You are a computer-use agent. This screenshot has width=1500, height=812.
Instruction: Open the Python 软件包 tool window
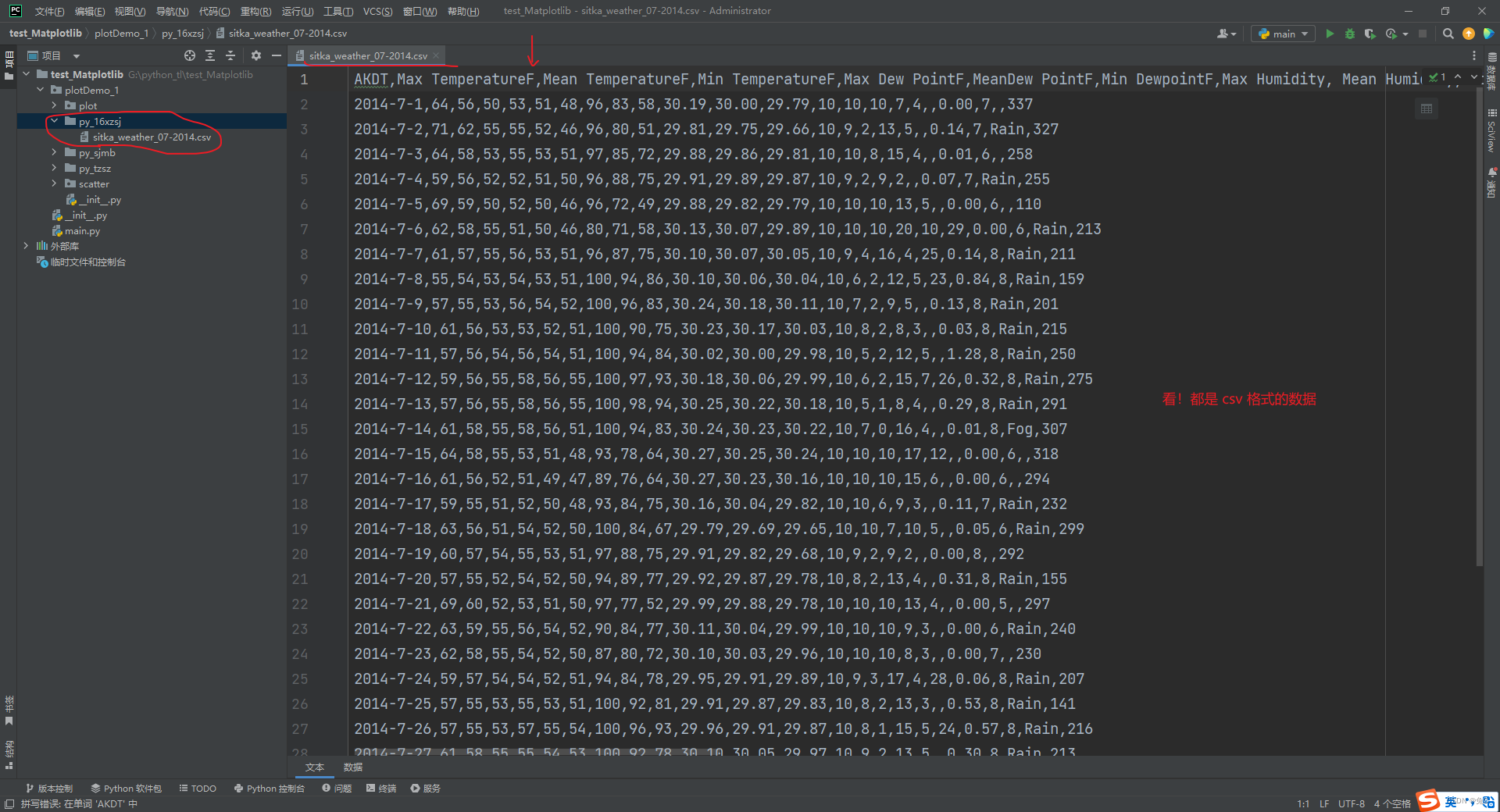coord(126,789)
